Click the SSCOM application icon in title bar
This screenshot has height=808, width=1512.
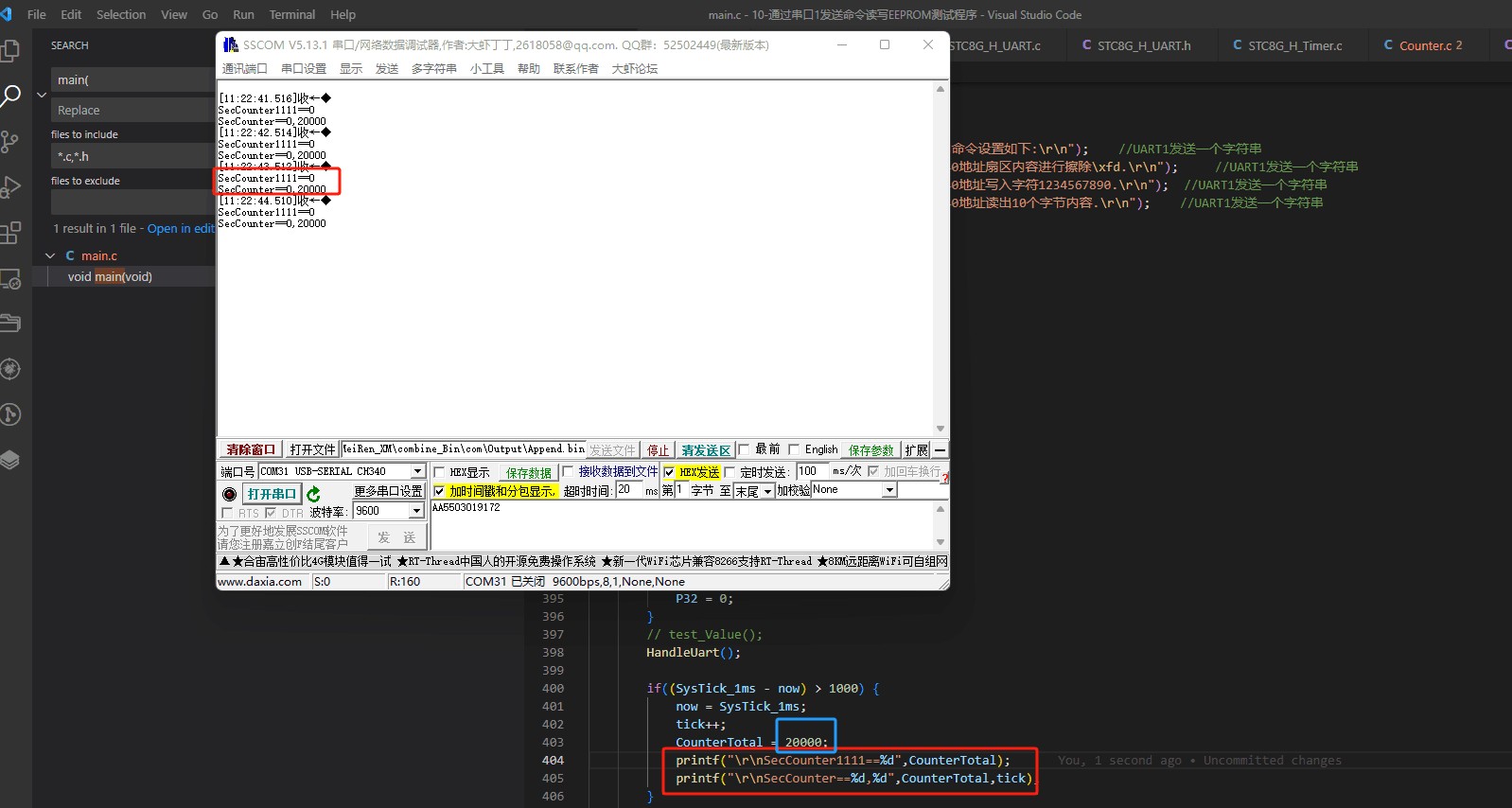(x=230, y=44)
